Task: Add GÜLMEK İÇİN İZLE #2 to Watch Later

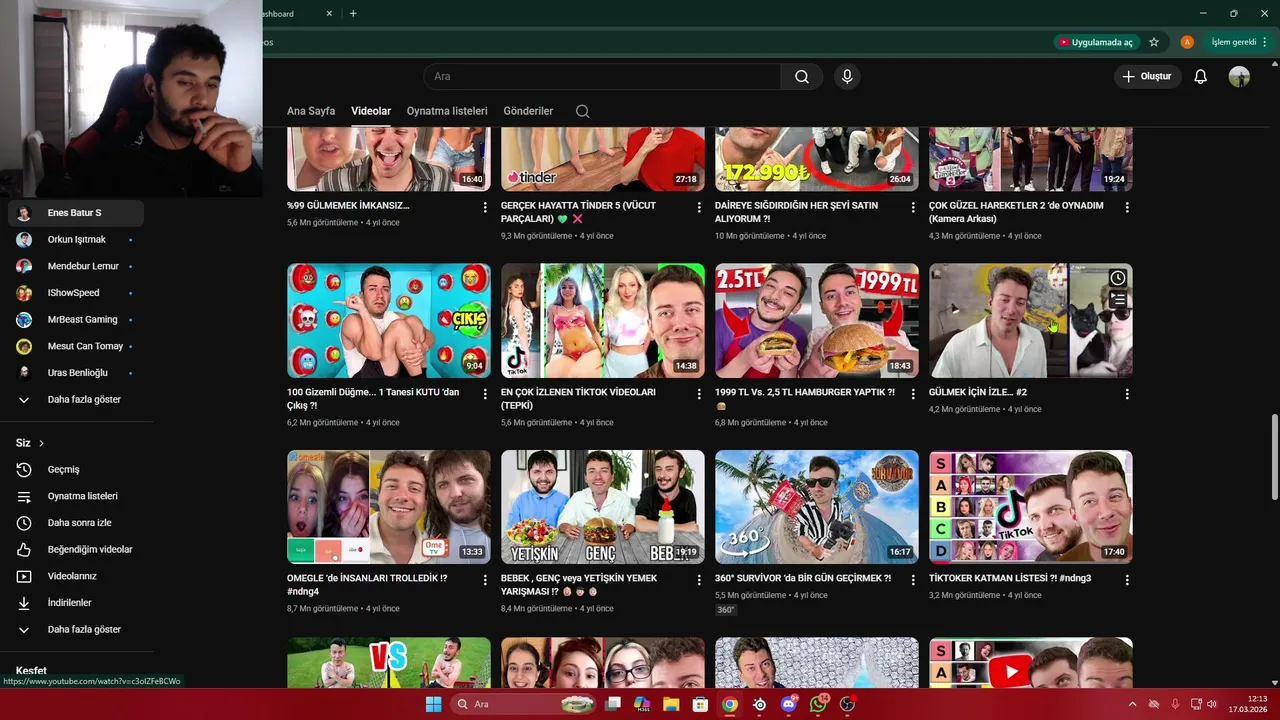Action: pos(1118,278)
